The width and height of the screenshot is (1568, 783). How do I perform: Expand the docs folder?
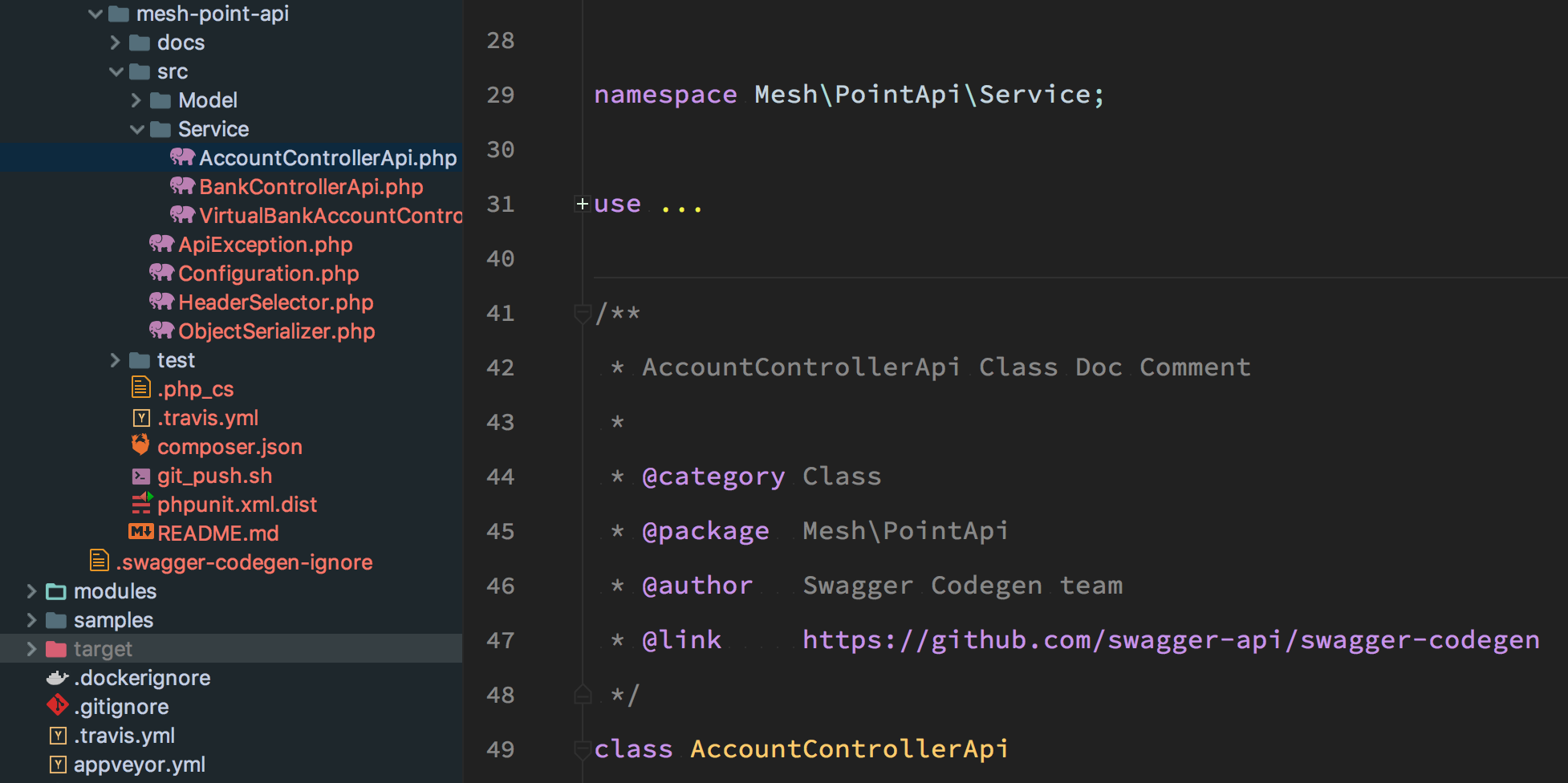click(x=115, y=43)
